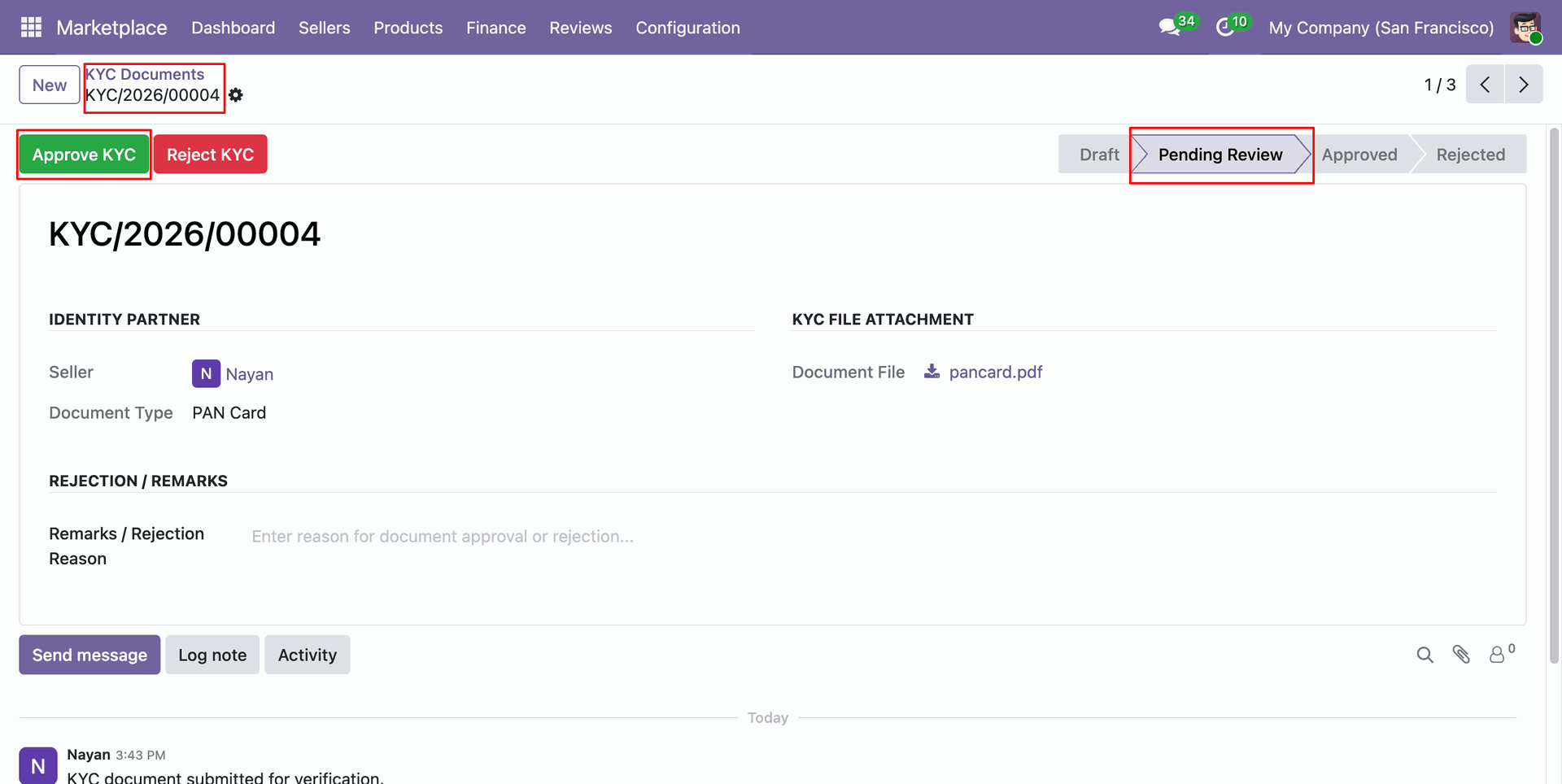Click Nayan's seller avatar badge
1562x784 pixels.
206,373
